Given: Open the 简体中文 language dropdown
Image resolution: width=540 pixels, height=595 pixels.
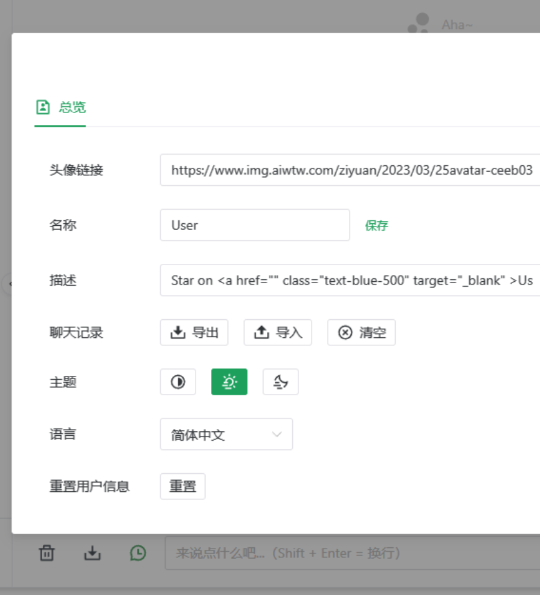Looking at the screenshot, I should (226, 434).
